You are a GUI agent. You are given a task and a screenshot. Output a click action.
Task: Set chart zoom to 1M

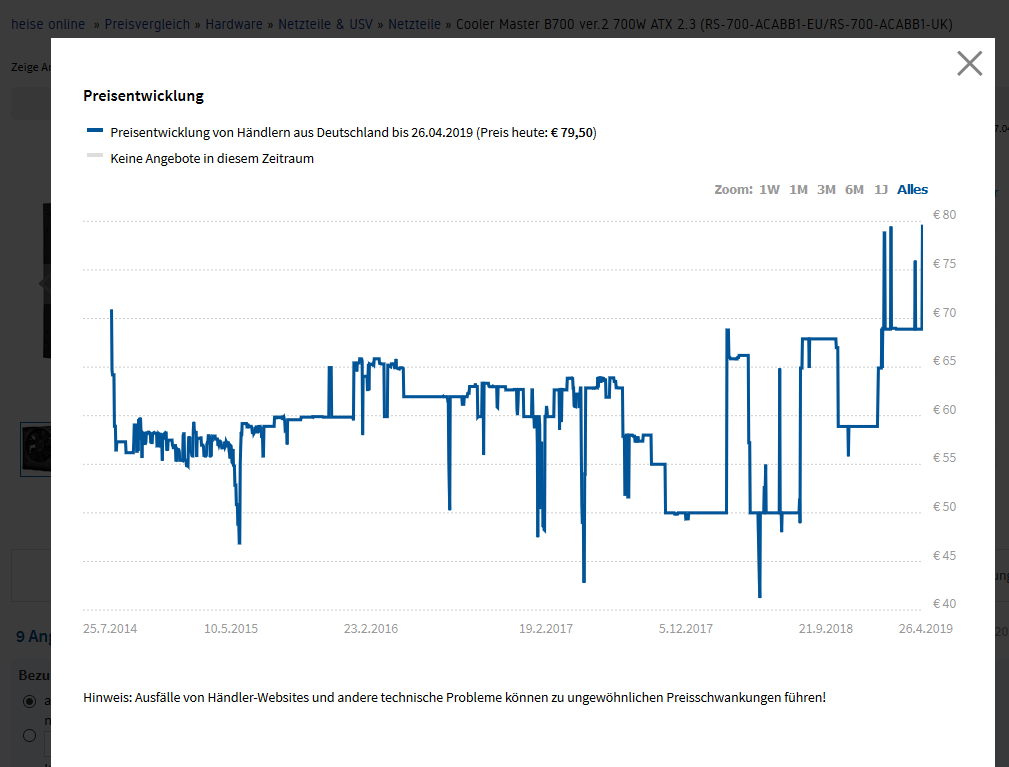(x=798, y=190)
